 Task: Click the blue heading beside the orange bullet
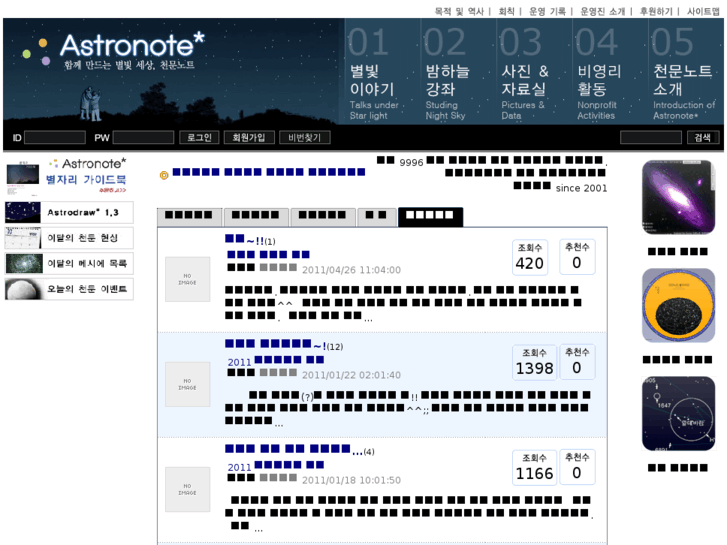[269, 173]
